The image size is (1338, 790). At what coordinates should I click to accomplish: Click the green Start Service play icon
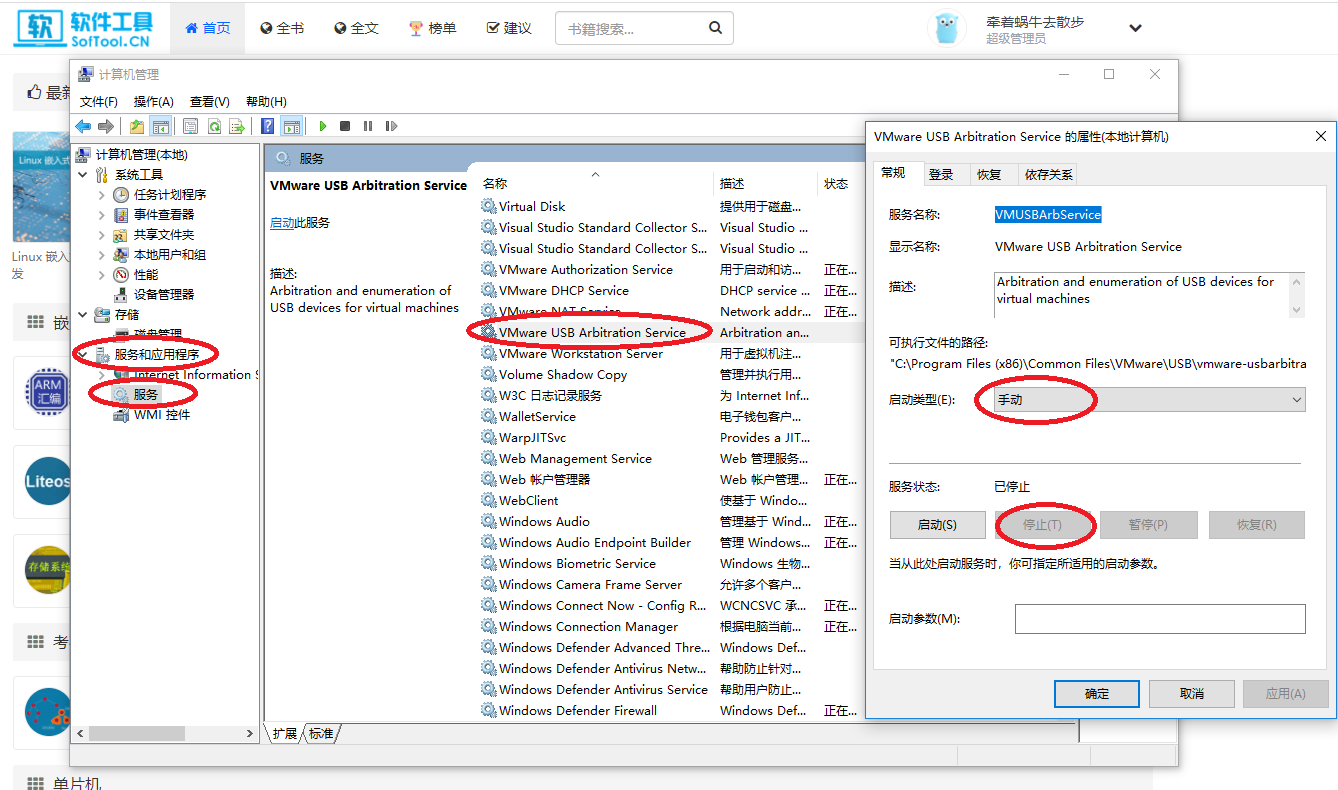point(322,126)
